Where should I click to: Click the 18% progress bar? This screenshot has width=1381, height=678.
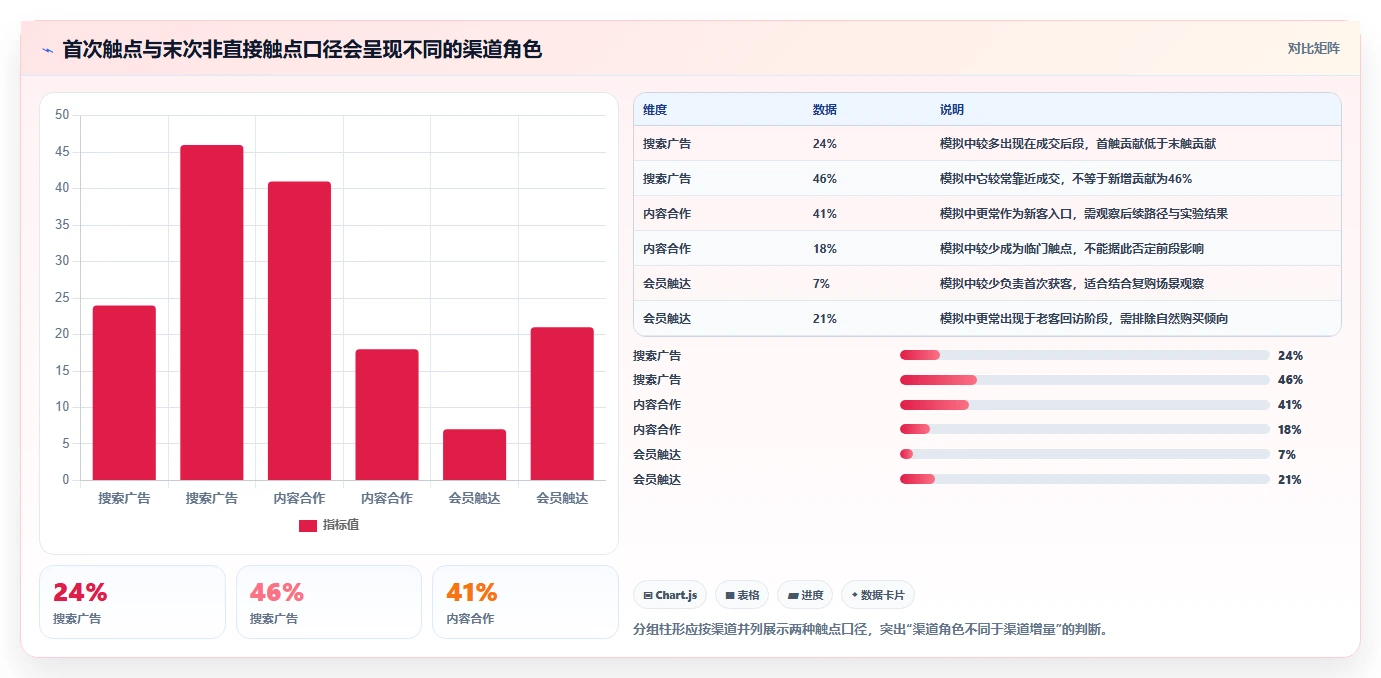click(x=1084, y=429)
